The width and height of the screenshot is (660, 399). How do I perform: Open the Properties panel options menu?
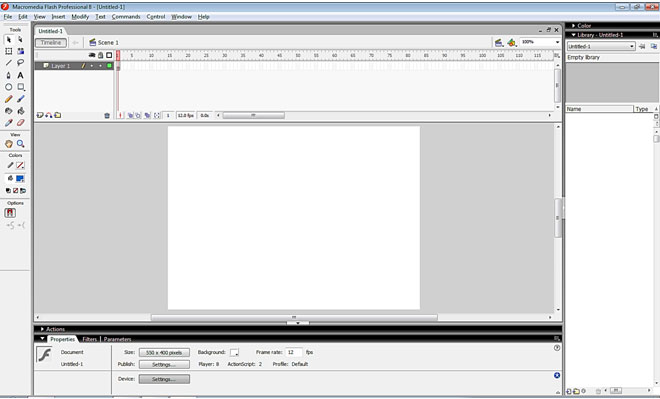[557, 339]
